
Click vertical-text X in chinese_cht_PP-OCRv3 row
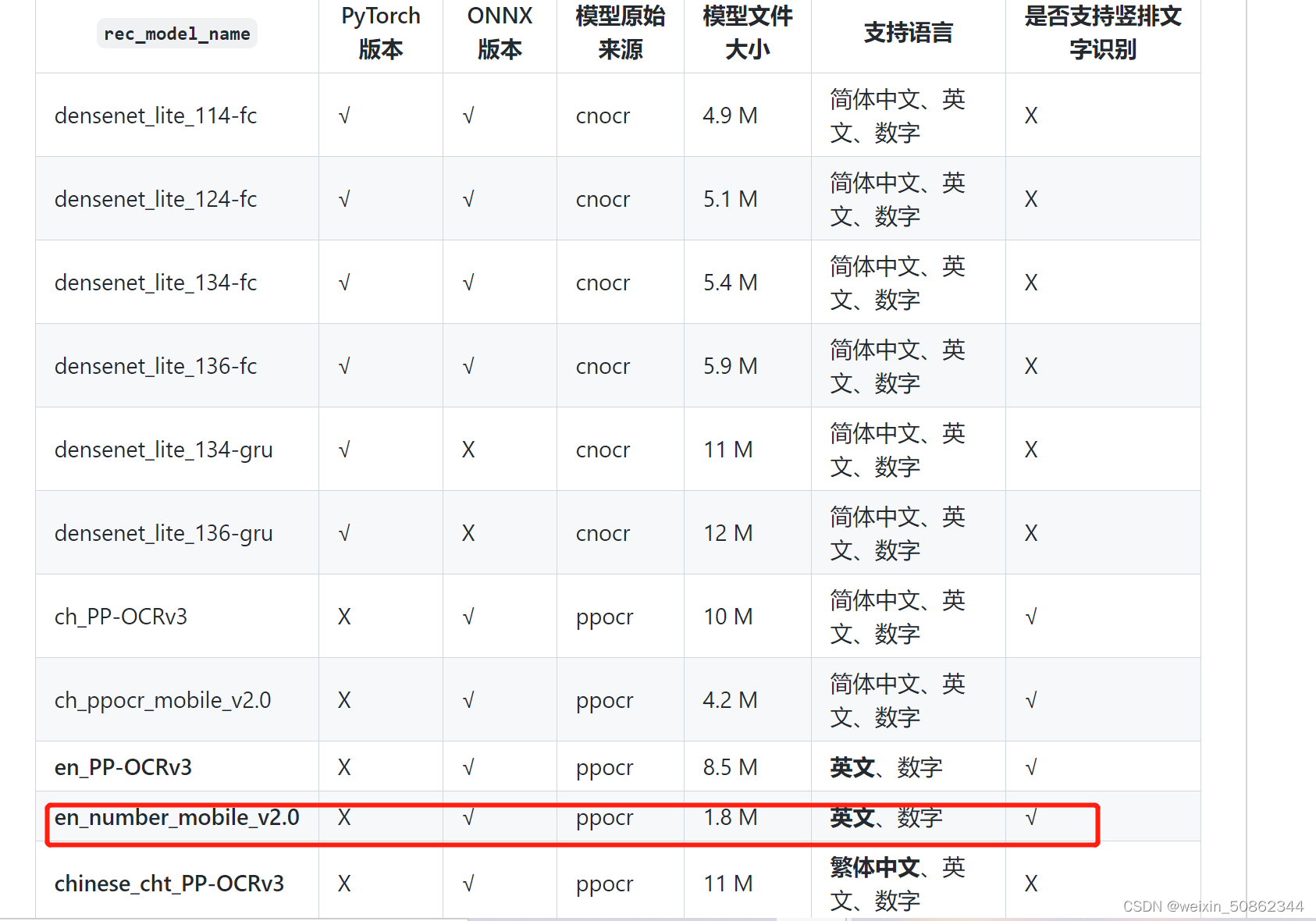coord(1031,884)
